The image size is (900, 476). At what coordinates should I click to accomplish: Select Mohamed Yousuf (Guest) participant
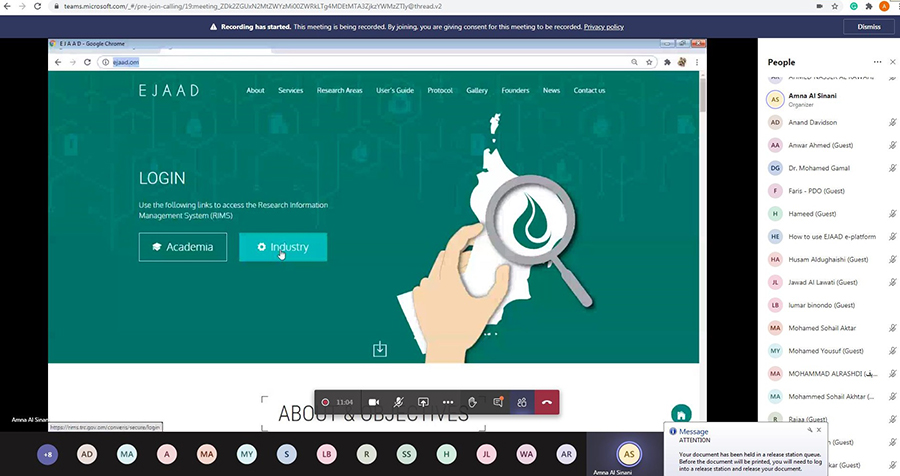(x=831, y=351)
